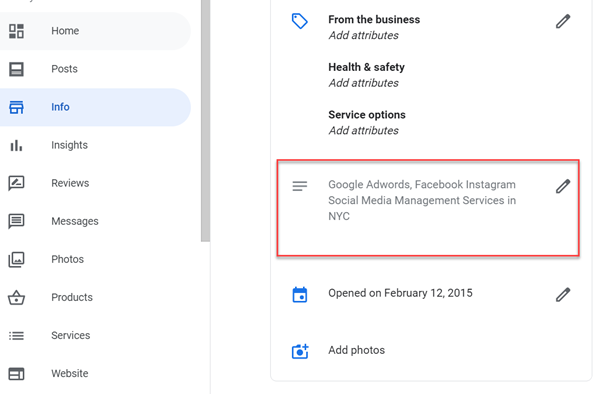Click Opened on February 12, 2015 text
Viewport: 605px width, 394px height.
pos(400,293)
